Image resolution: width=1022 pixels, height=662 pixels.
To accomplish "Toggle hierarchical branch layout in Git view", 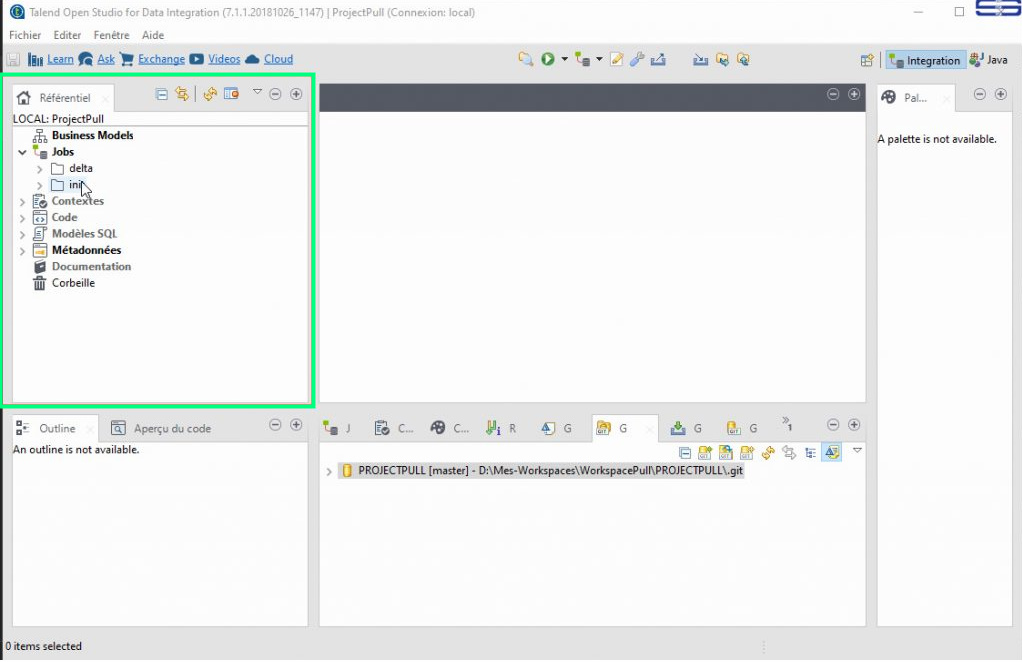I will point(810,453).
